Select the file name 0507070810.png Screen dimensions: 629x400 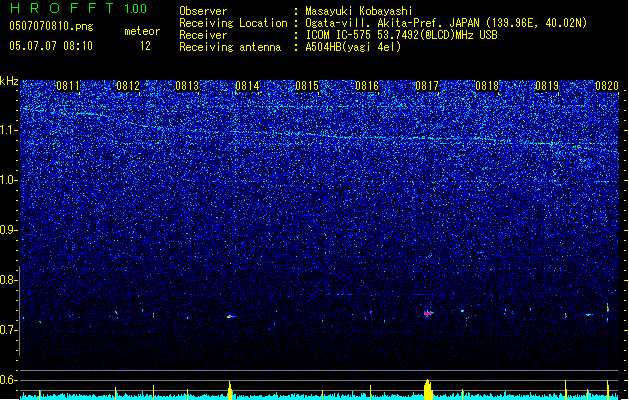51,26
